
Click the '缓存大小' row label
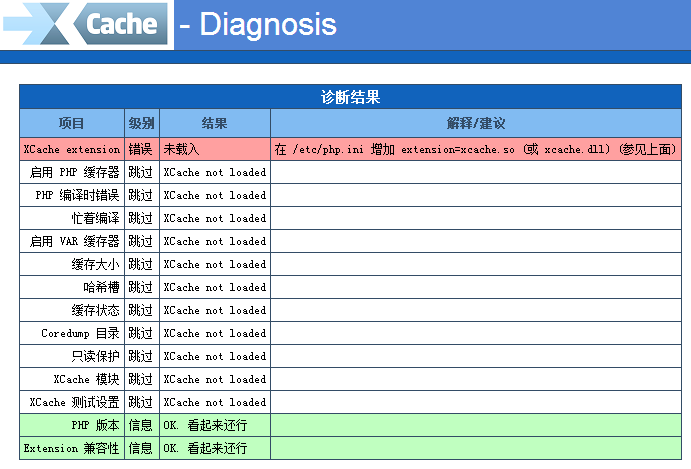click(95, 264)
